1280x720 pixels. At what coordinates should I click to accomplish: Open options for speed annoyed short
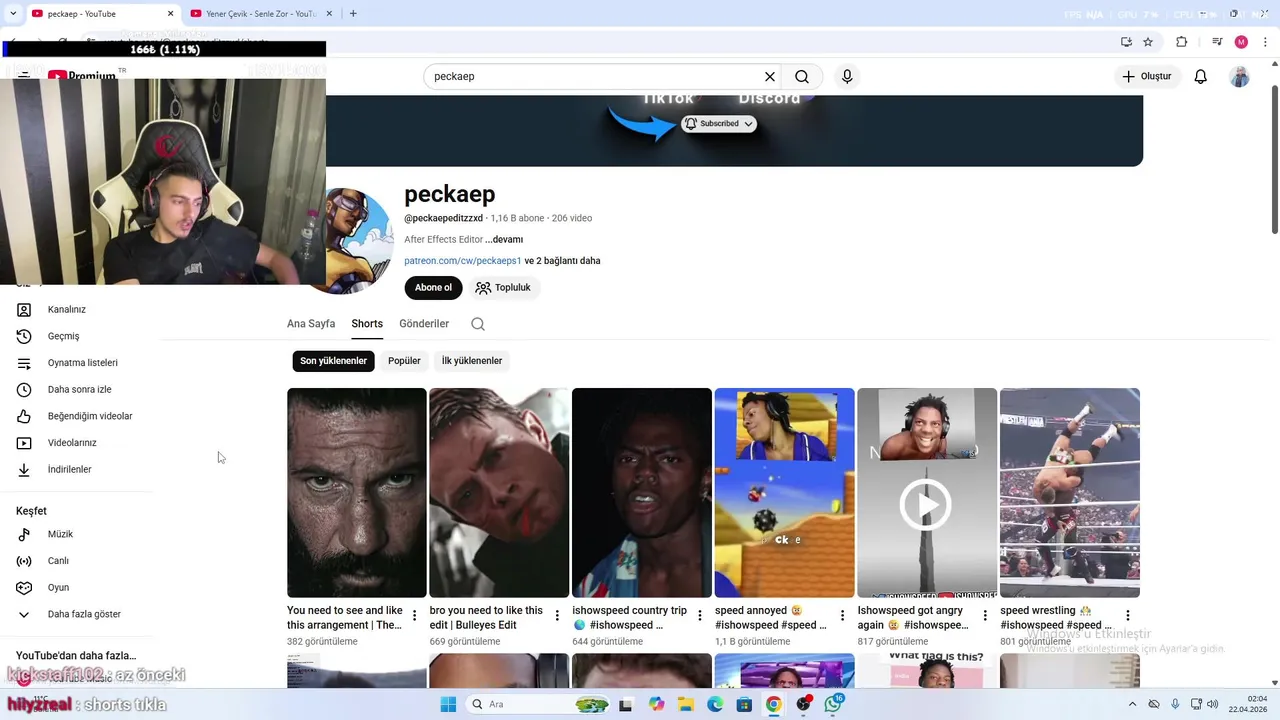842,616
